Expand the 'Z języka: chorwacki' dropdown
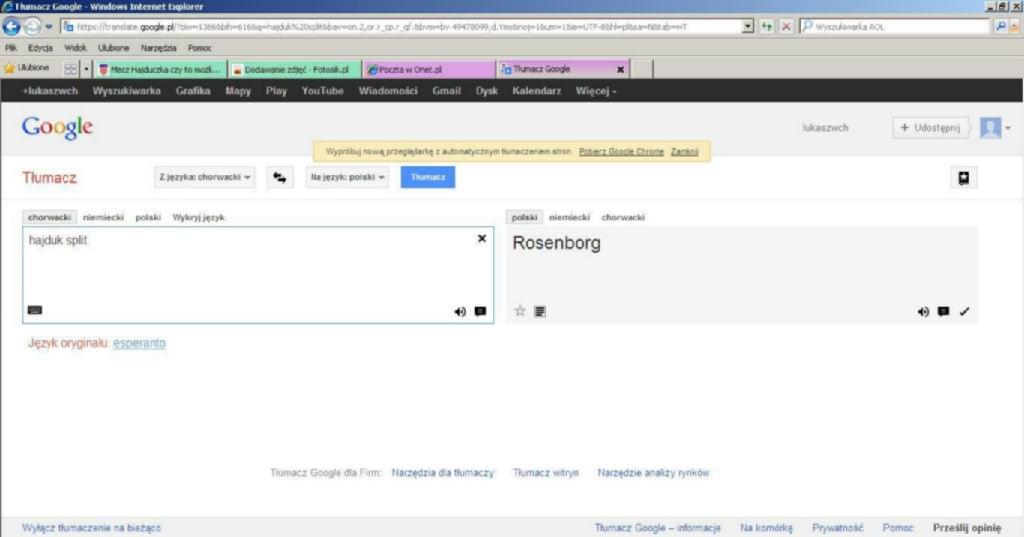The height and width of the screenshot is (537, 1024). pos(204,177)
